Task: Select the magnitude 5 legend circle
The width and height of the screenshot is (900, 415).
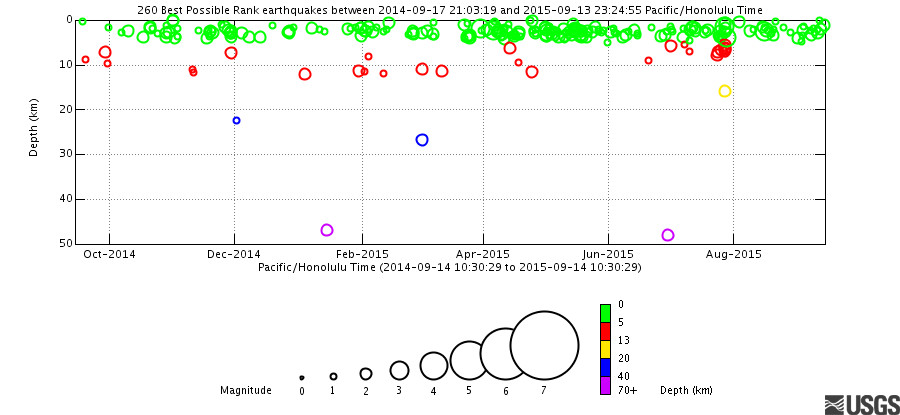Action: [469, 360]
